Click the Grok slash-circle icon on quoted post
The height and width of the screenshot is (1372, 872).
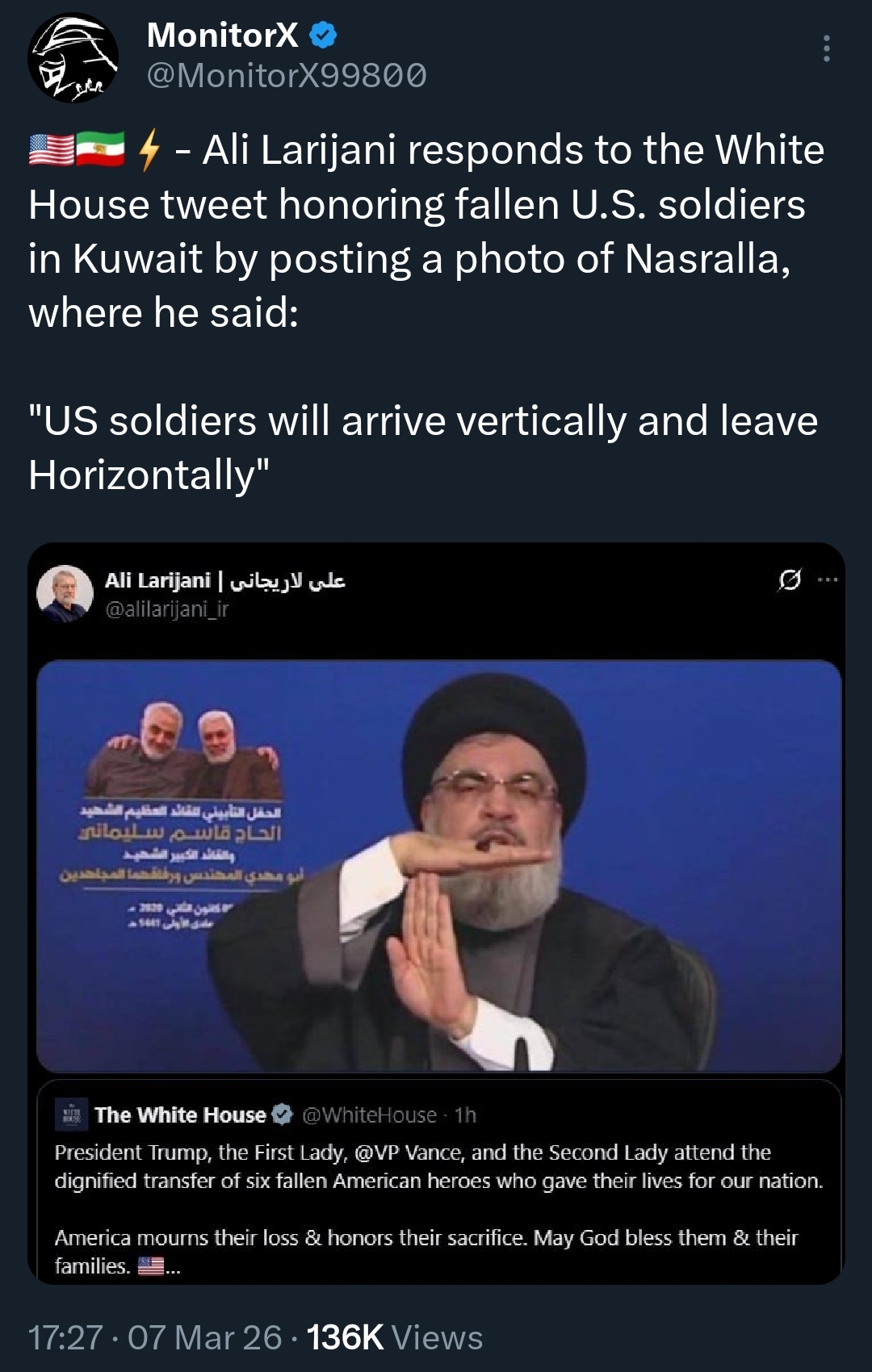click(790, 579)
